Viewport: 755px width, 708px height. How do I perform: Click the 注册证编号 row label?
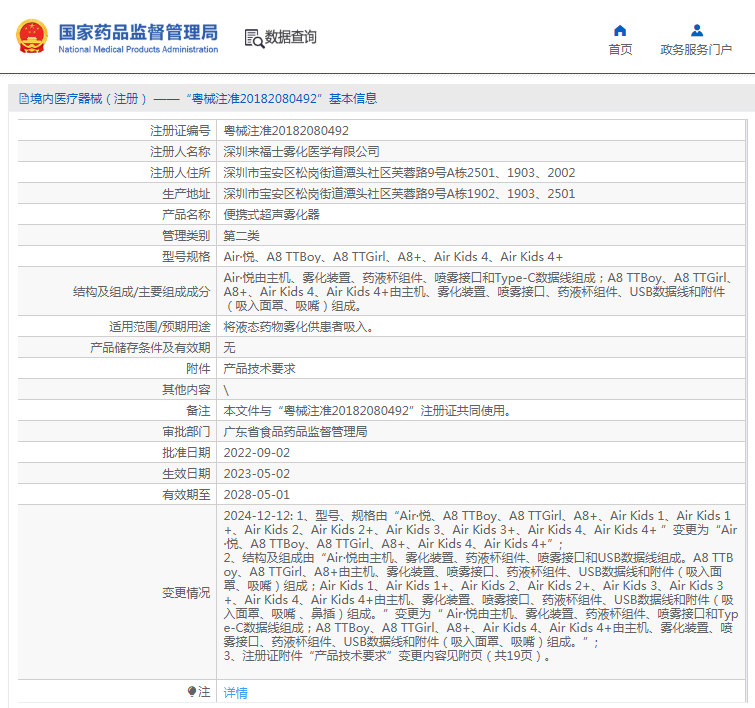pos(180,131)
